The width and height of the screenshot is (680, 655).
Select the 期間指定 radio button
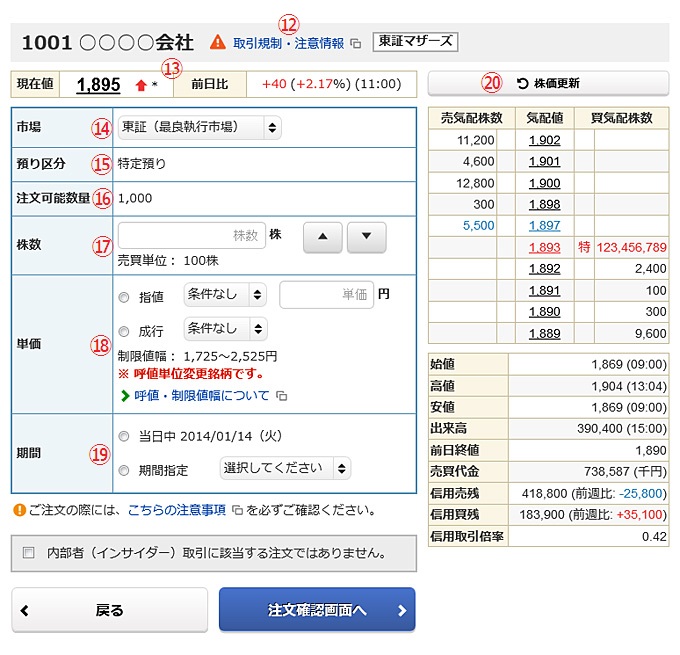click(x=124, y=470)
